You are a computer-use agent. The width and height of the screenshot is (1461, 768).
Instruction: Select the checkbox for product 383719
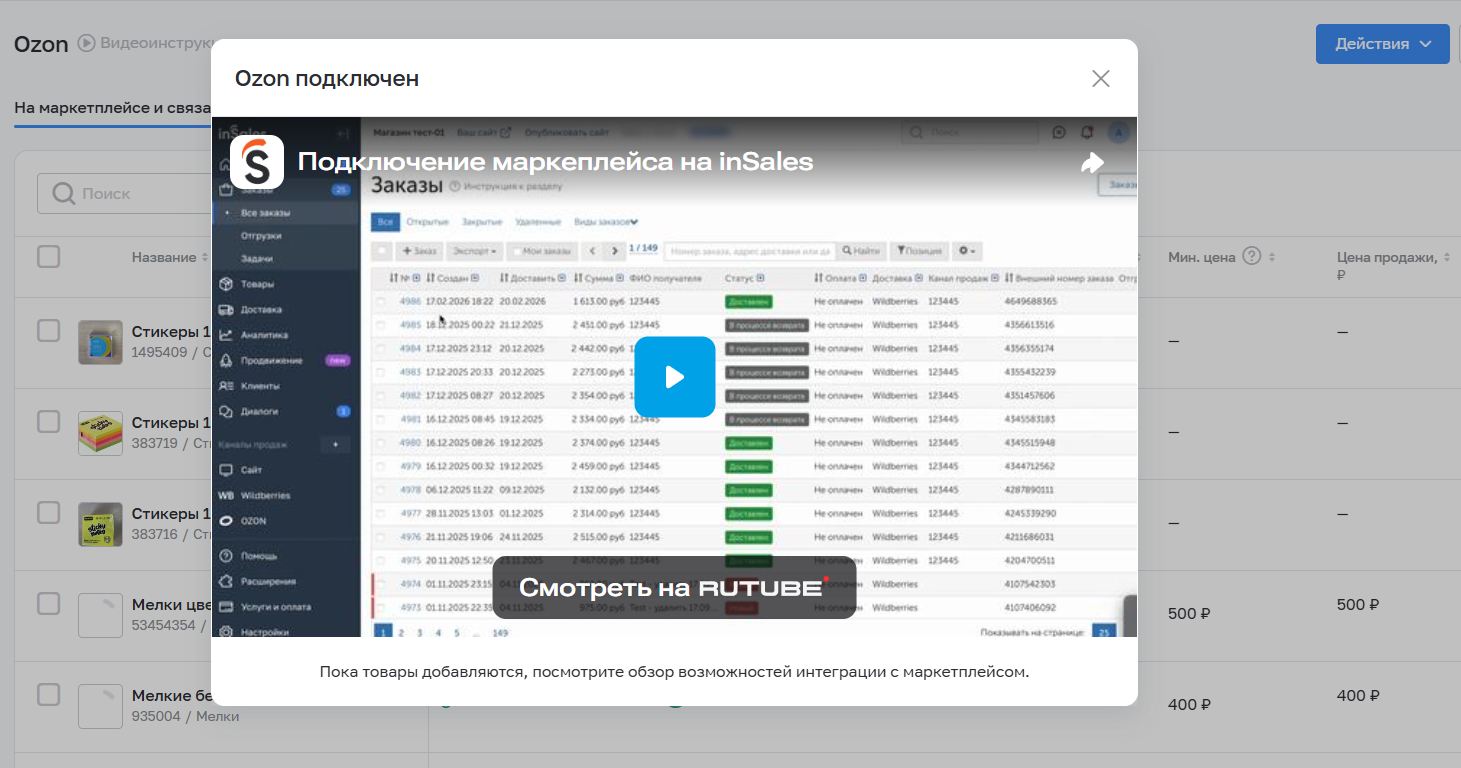(x=48, y=422)
